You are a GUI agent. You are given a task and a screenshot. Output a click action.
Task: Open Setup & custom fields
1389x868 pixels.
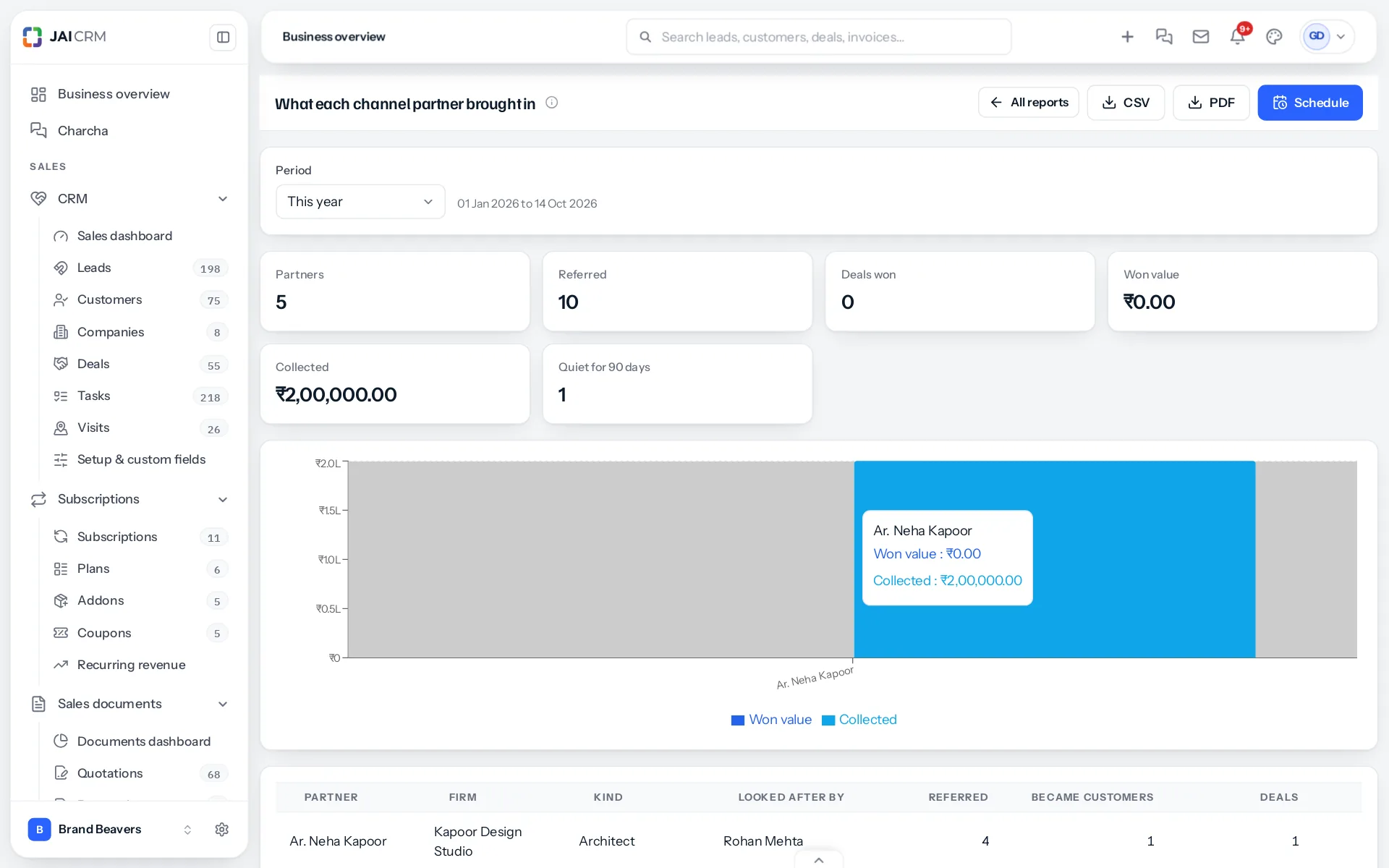(x=140, y=460)
